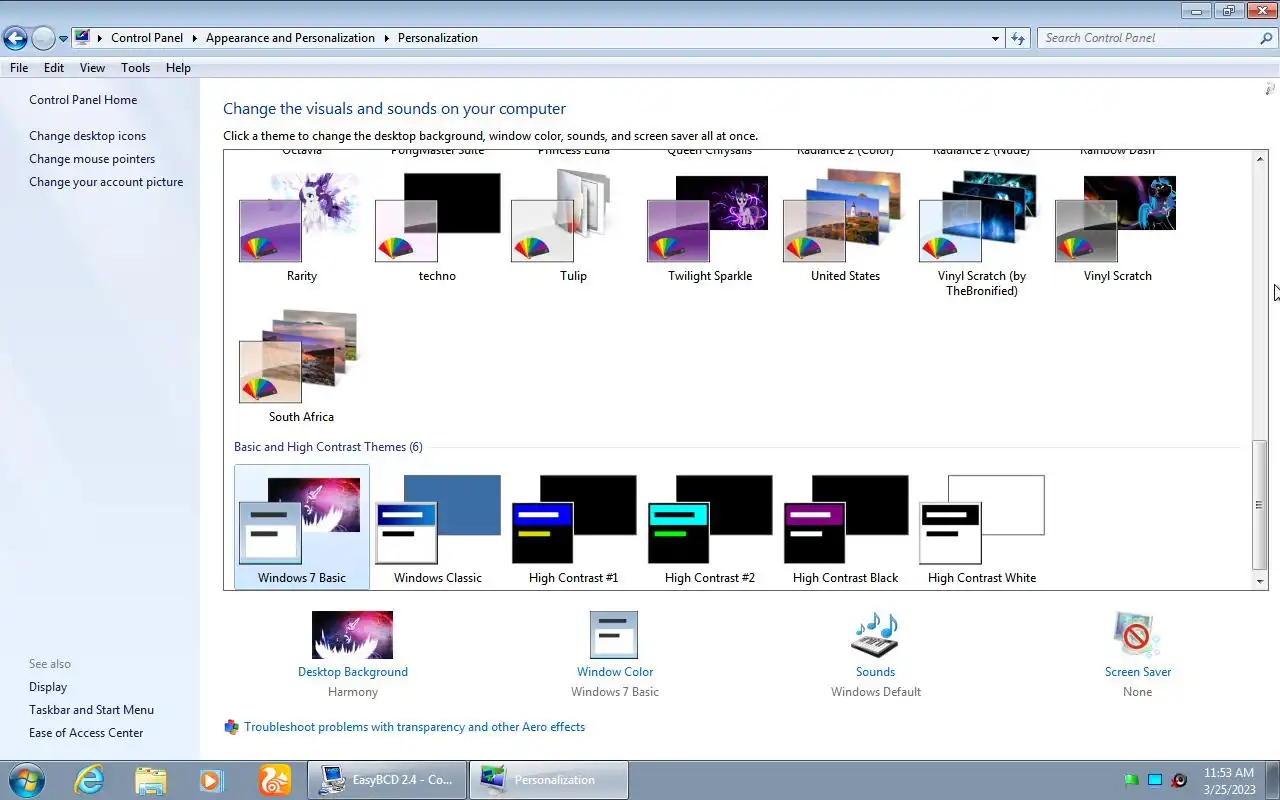
Task: Apply the High Contrast White theme
Action: click(981, 527)
